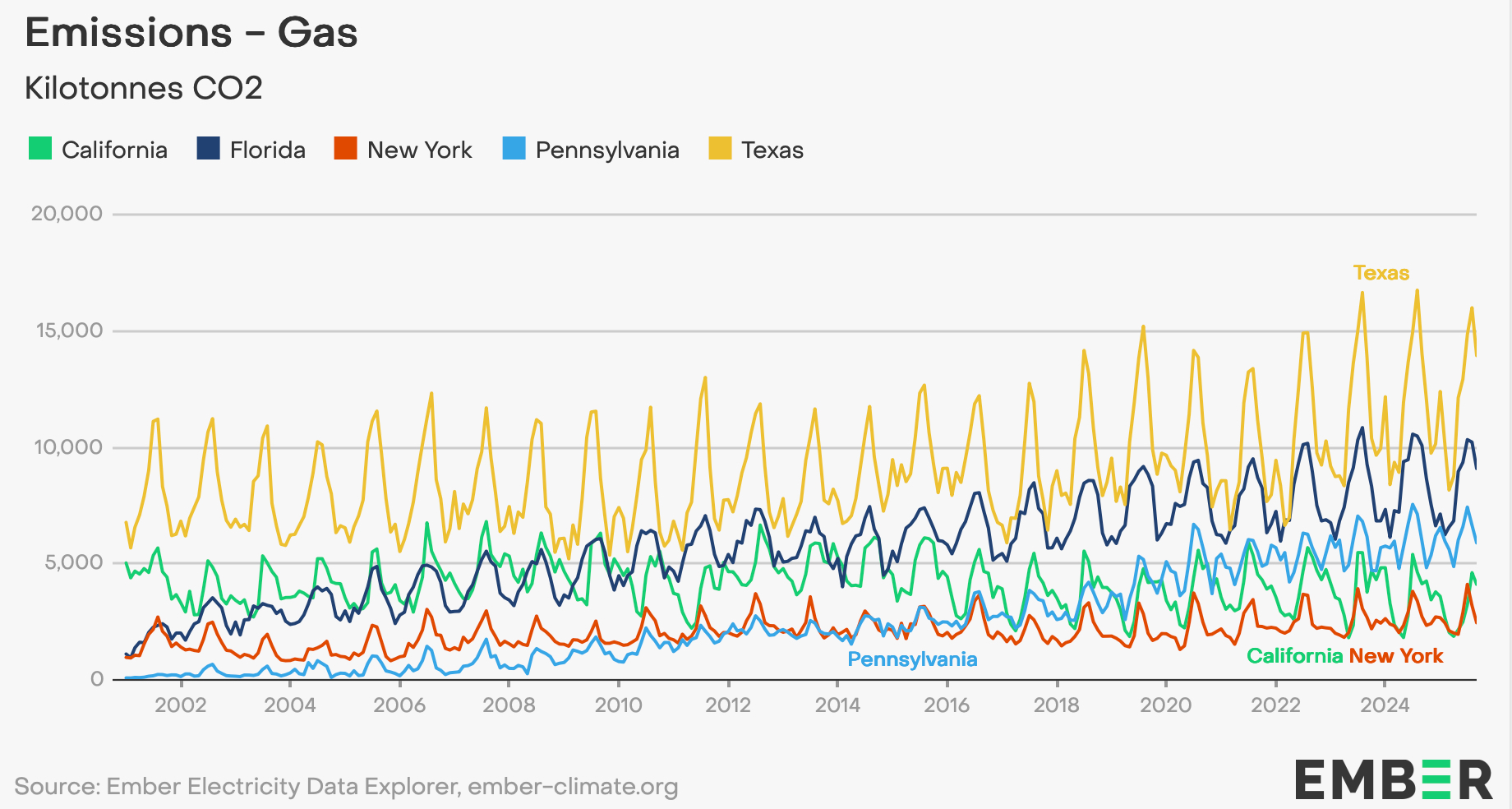The height and width of the screenshot is (809, 1512).
Task: Select the Kilotonnes CO2 subtitle
Action: [144, 88]
